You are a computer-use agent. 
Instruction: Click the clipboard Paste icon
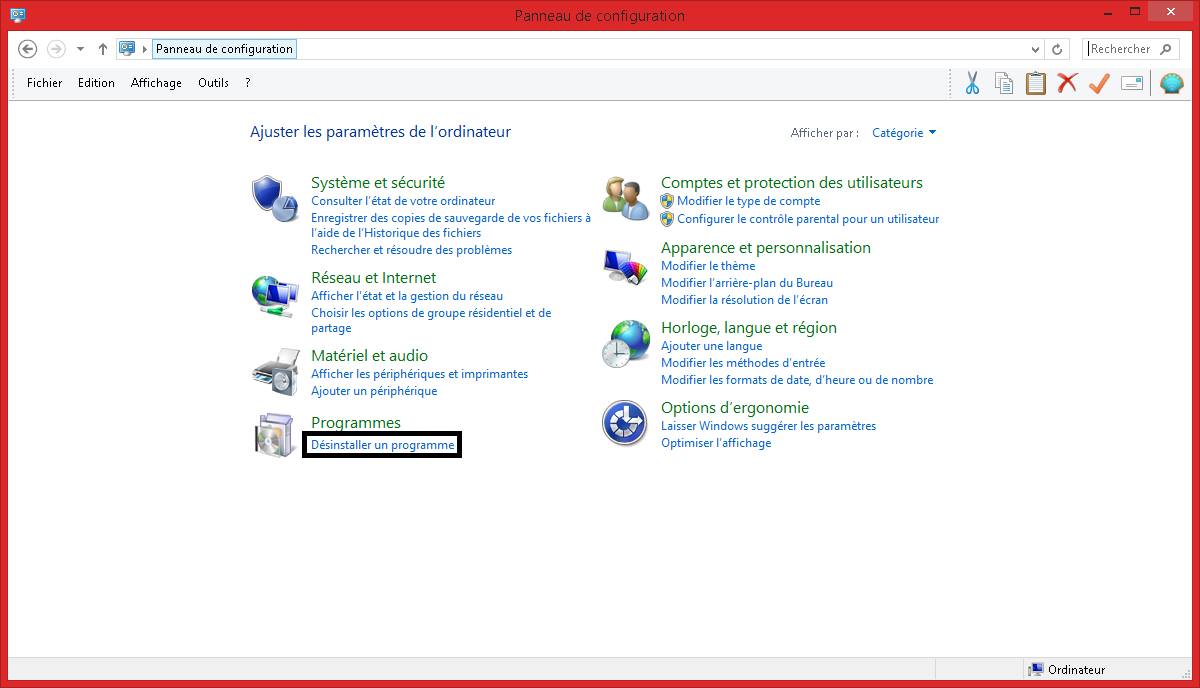tap(1035, 83)
